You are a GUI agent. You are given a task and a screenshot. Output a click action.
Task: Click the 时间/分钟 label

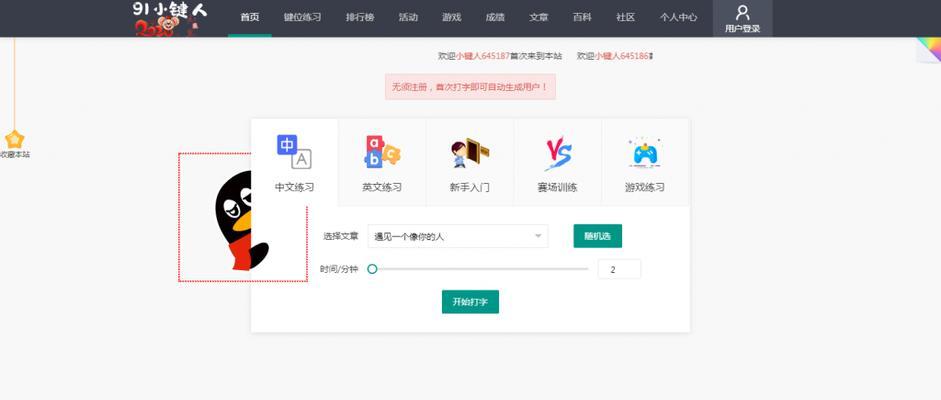(x=339, y=269)
